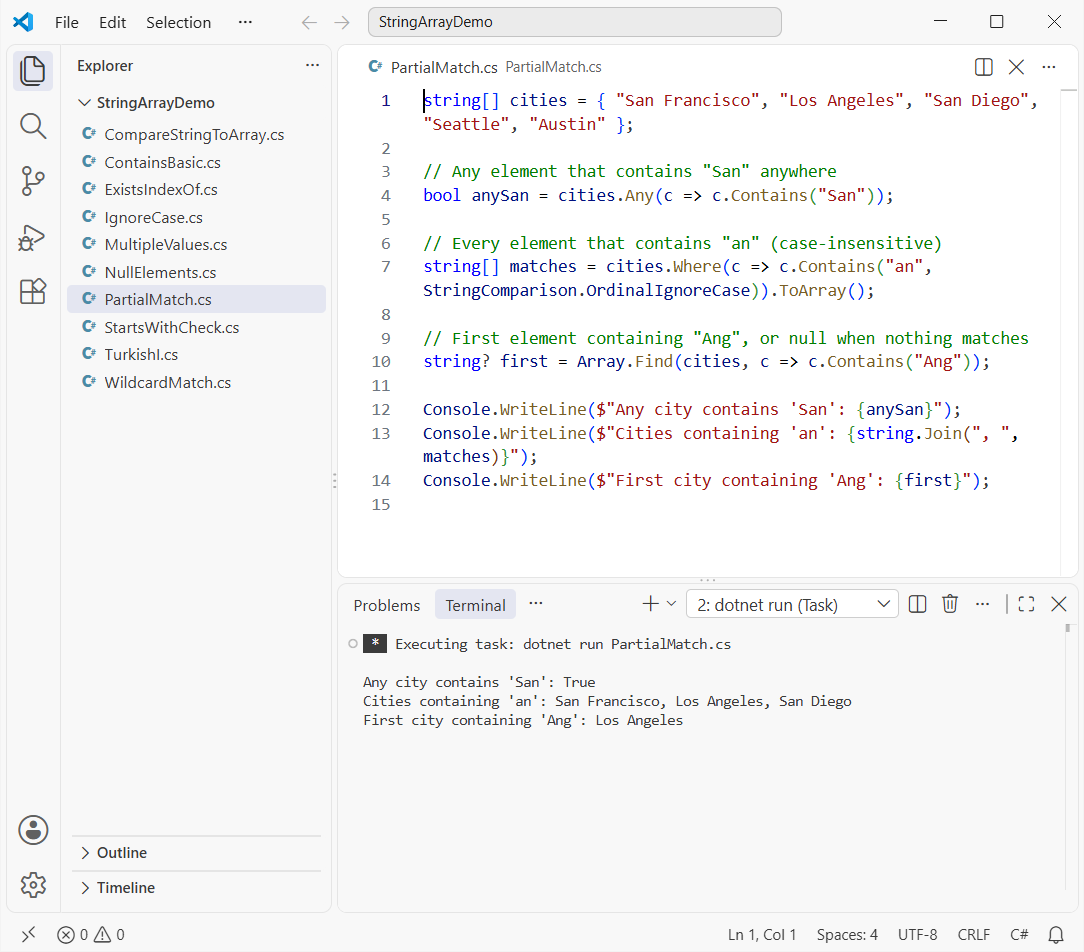Click the Explorer panel title
The height and width of the screenshot is (952, 1084).
pyautogui.click(x=105, y=66)
